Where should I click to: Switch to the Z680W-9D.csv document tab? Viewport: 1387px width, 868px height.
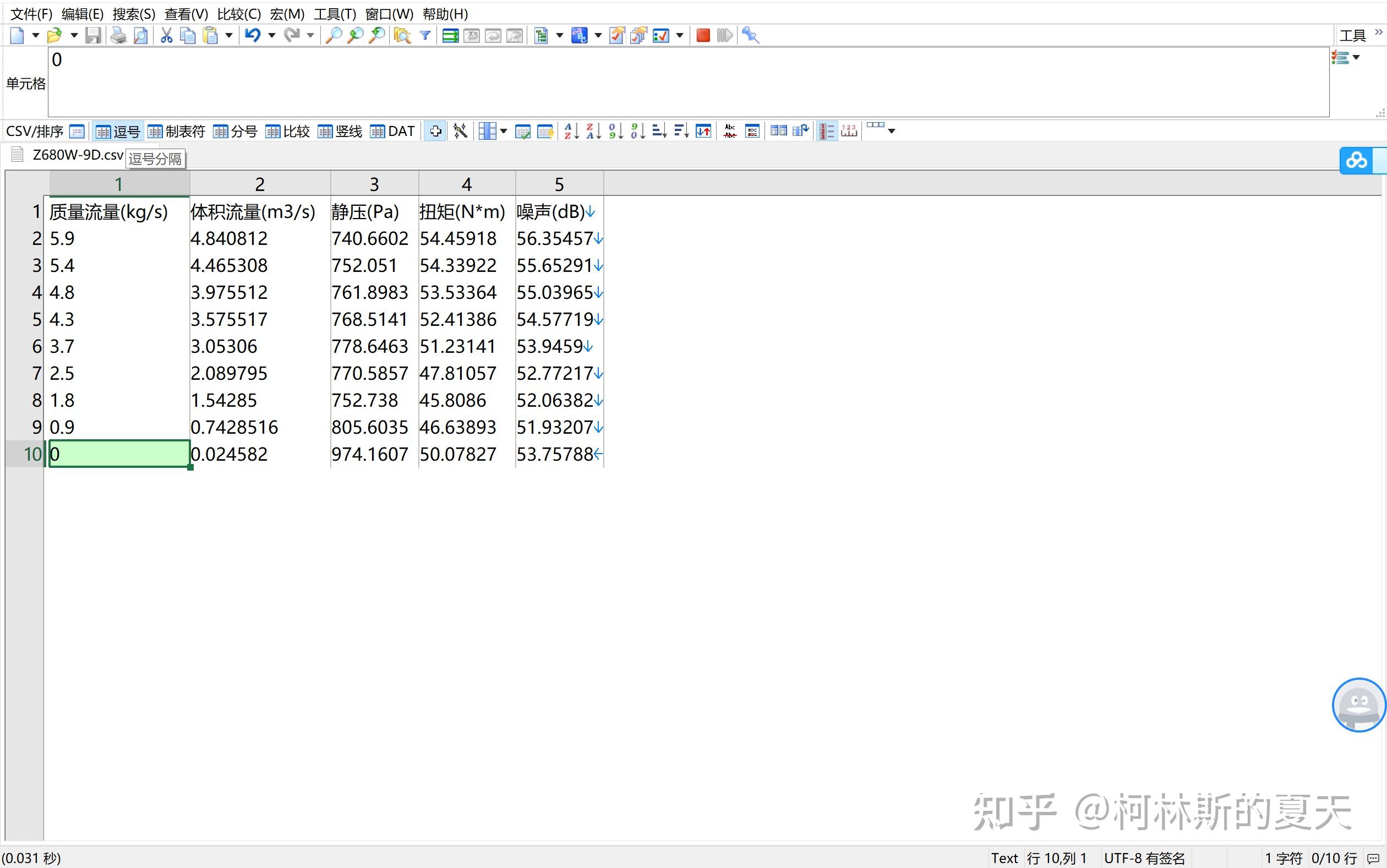pyautogui.click(x=78, y=155)
